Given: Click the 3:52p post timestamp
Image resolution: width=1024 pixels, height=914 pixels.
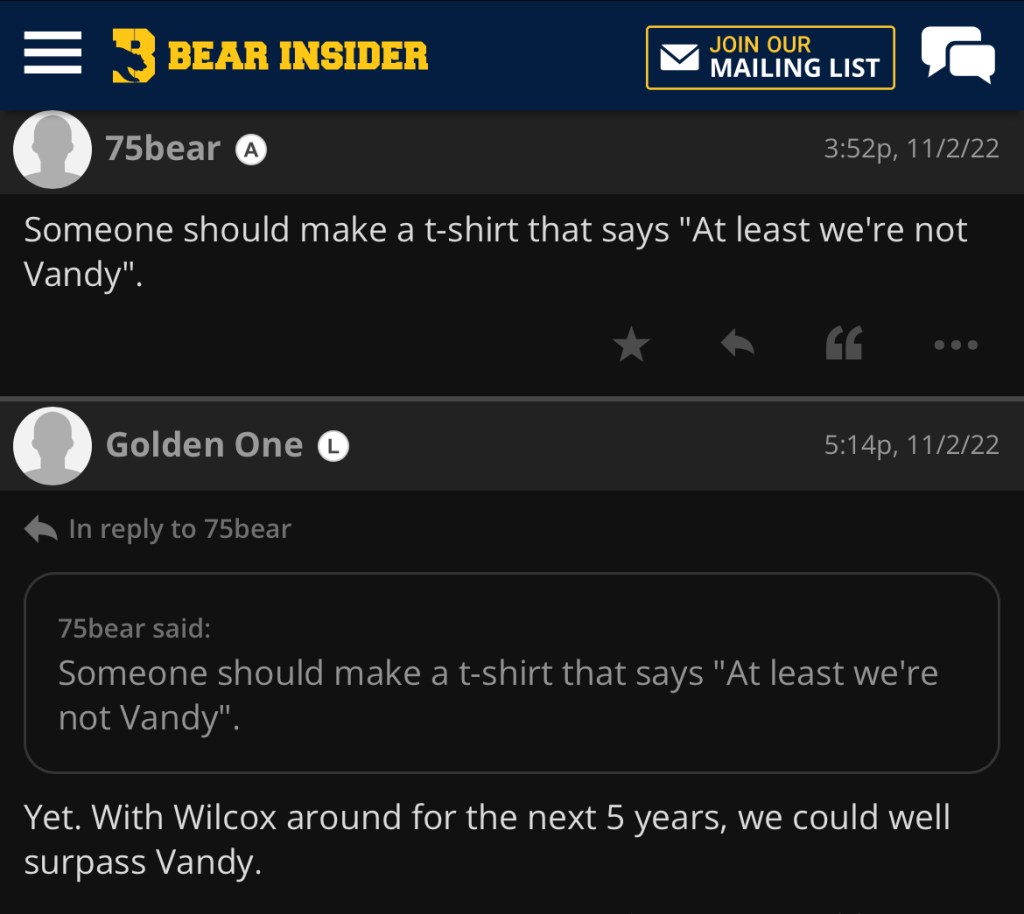Looking at the screenshot, I should 911,149.
